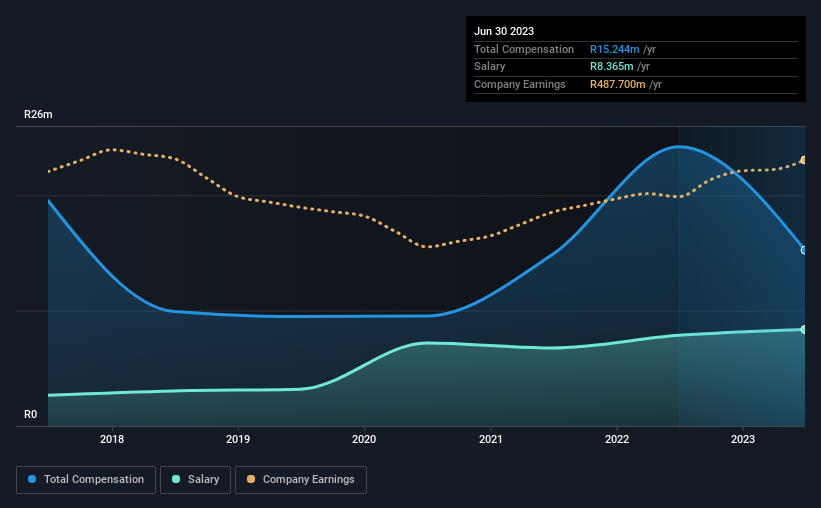
Task: Toggle the Salary legend button
Action: pyautogui.click(x=195, y=480)
